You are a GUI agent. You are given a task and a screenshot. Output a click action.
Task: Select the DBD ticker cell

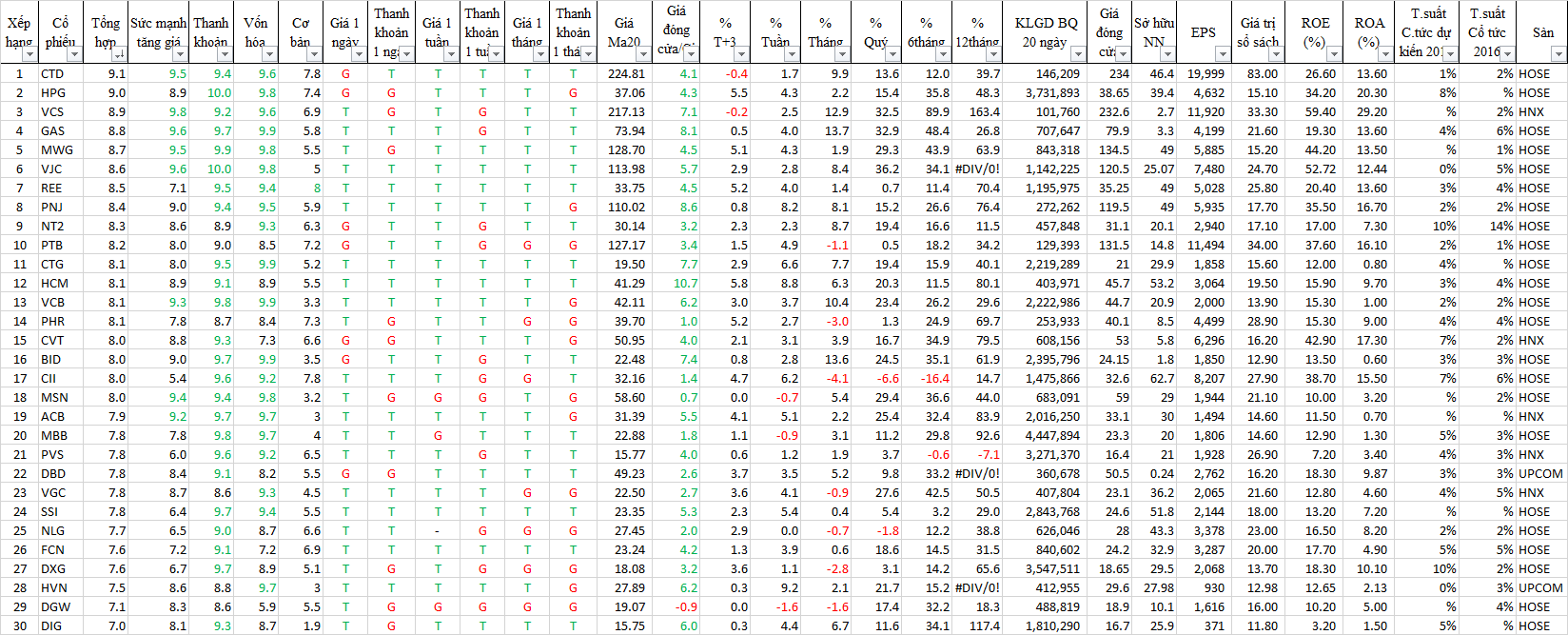(x=62, y=473)
